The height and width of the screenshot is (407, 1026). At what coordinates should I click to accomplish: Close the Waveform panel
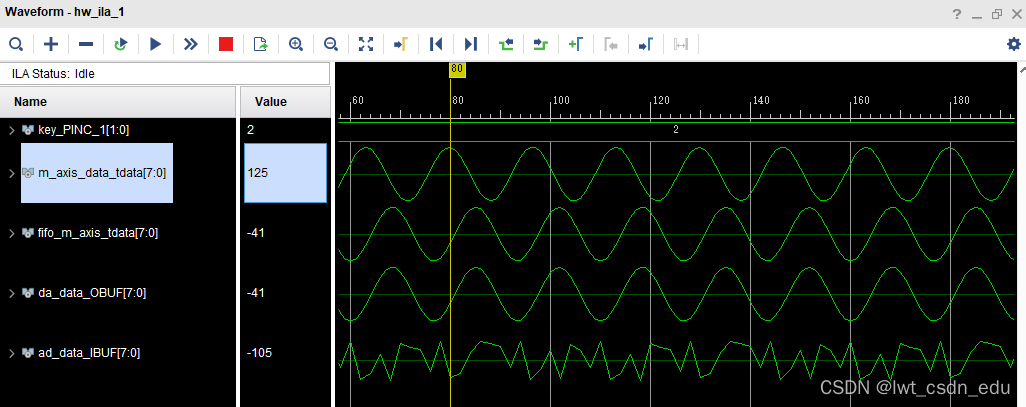pos(1016,14)
